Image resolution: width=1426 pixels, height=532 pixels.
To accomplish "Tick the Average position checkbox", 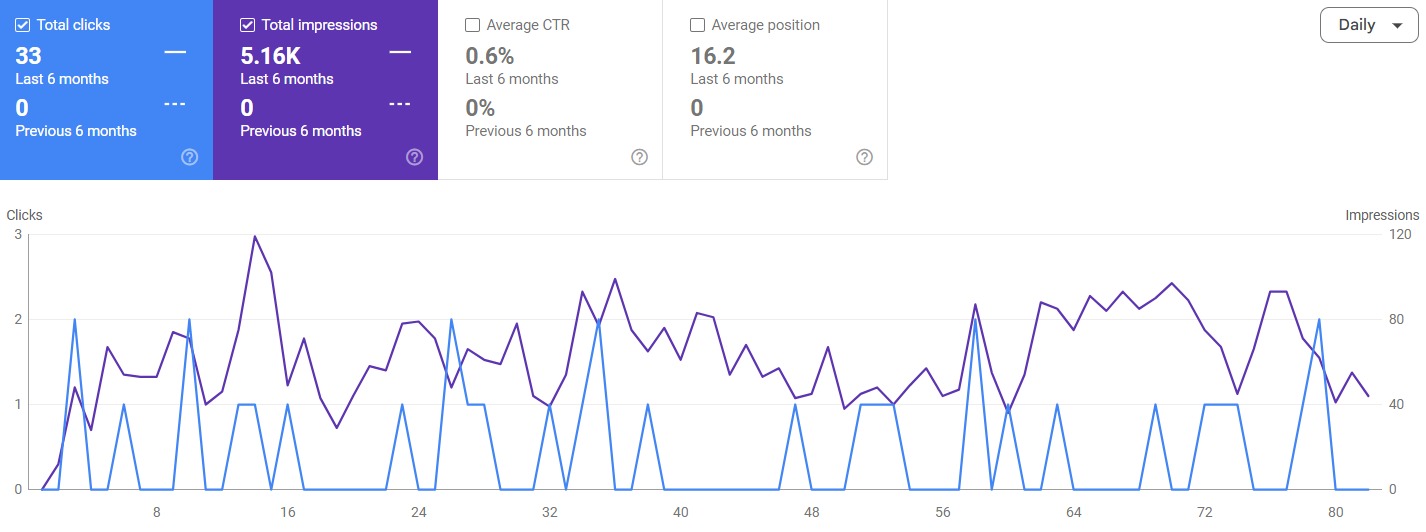I will [x=698, y=25].
